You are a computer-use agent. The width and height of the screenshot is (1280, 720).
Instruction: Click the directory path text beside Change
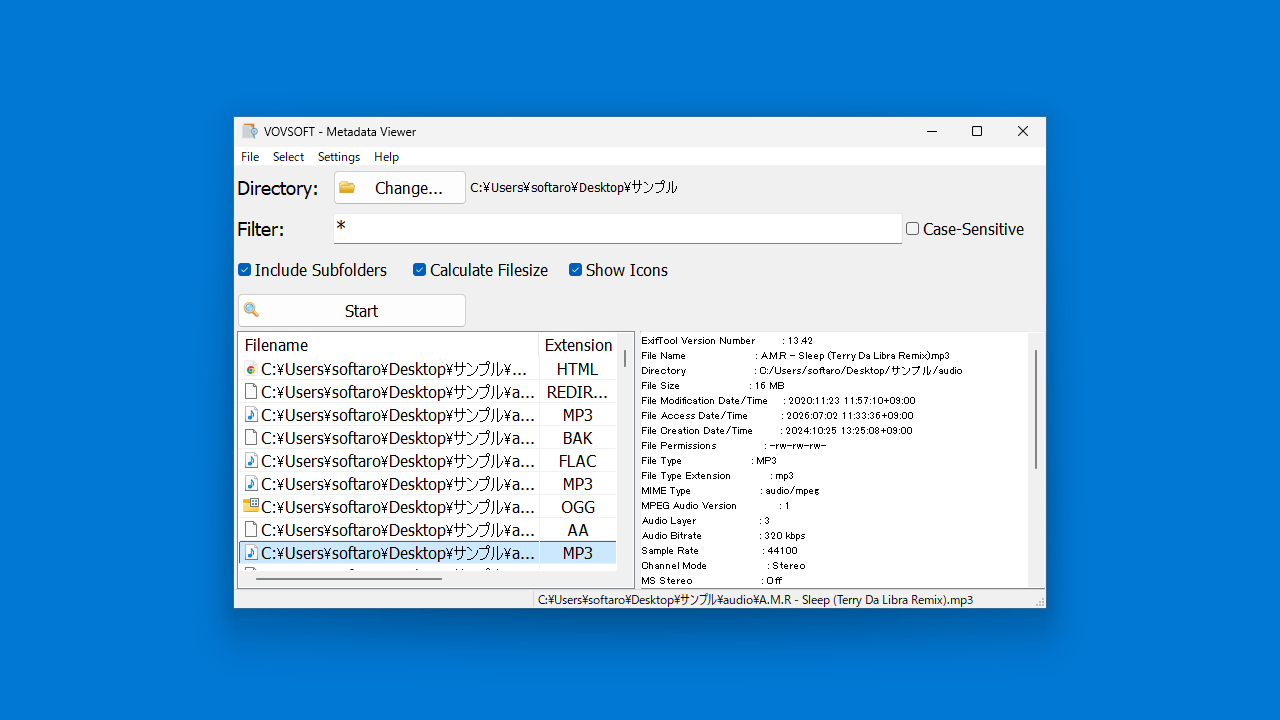574,187
